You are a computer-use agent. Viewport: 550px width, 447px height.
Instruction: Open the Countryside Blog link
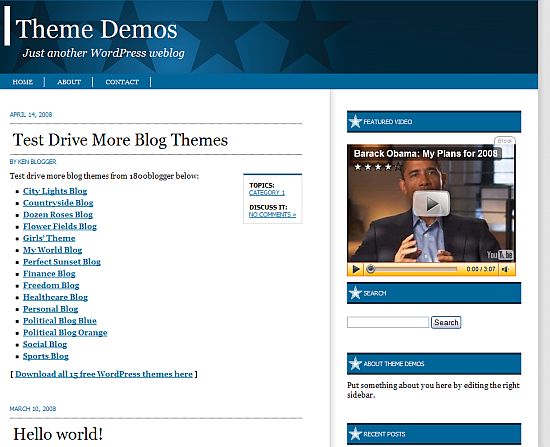tap(58, 203)
